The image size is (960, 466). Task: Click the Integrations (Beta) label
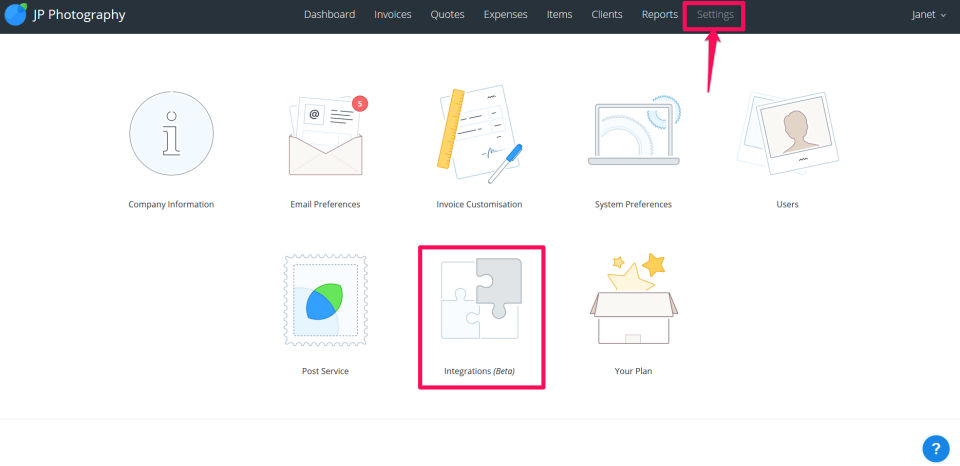(479, 371)
